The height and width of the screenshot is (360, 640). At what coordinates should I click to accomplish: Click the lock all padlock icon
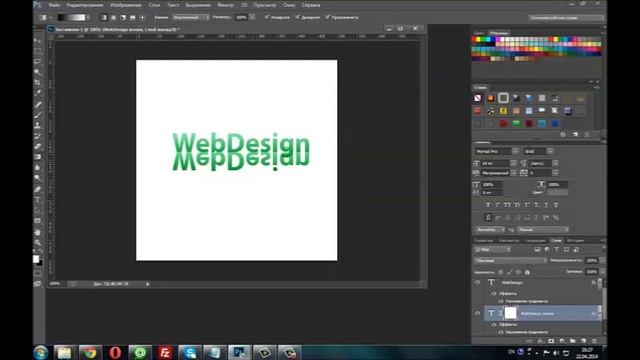pyautogui.click(x=527, y=272)
